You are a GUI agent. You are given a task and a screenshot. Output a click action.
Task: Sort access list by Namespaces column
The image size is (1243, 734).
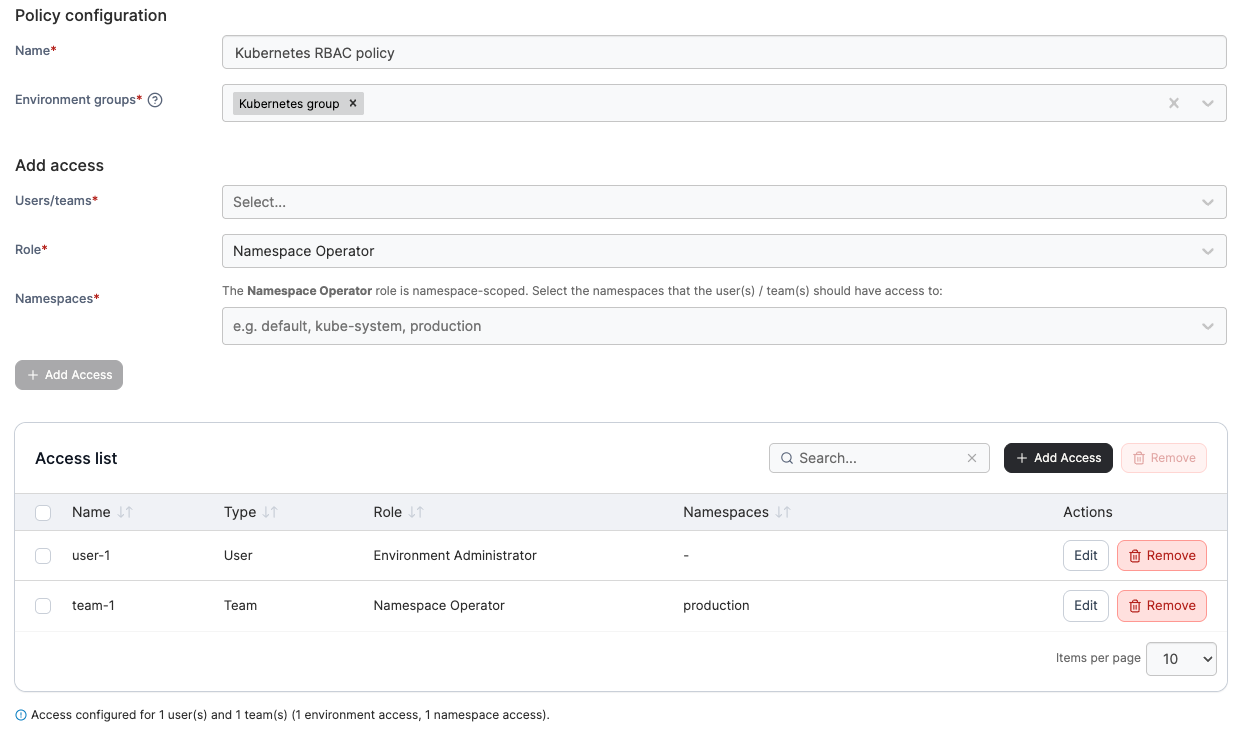tap(783, 512)
